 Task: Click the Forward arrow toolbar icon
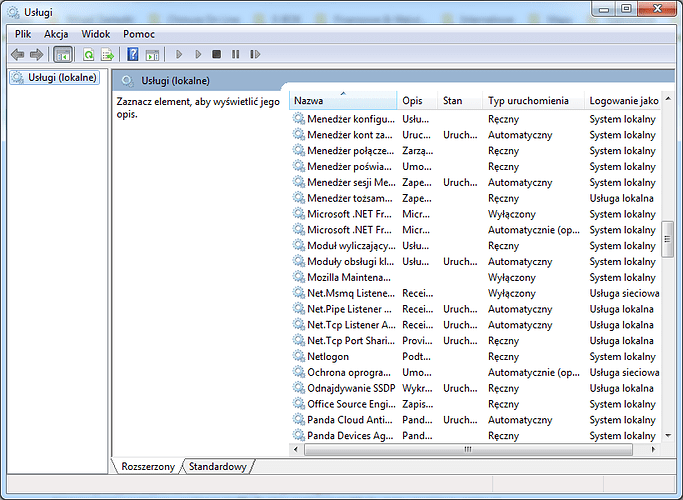click(37, 54)
